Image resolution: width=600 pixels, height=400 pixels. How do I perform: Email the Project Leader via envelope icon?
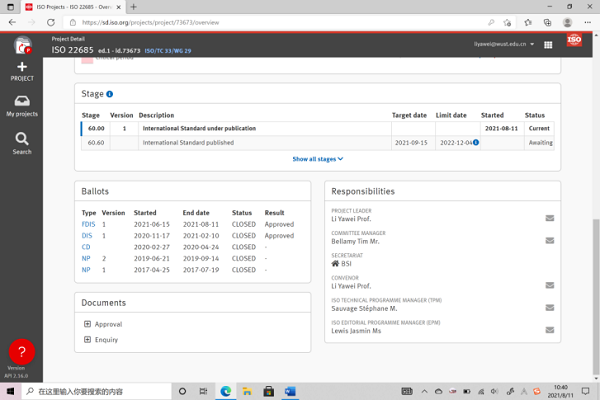pyautogui.click(x=549, y=218)
